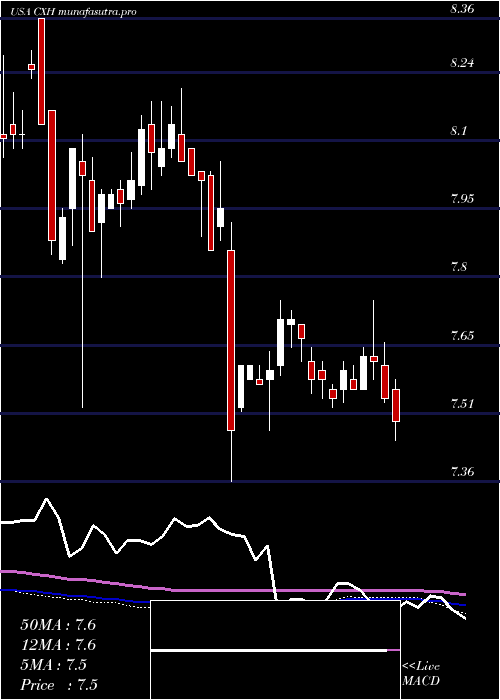
Task: Click the 8.24 price axis label
Action: pos(462,63)
